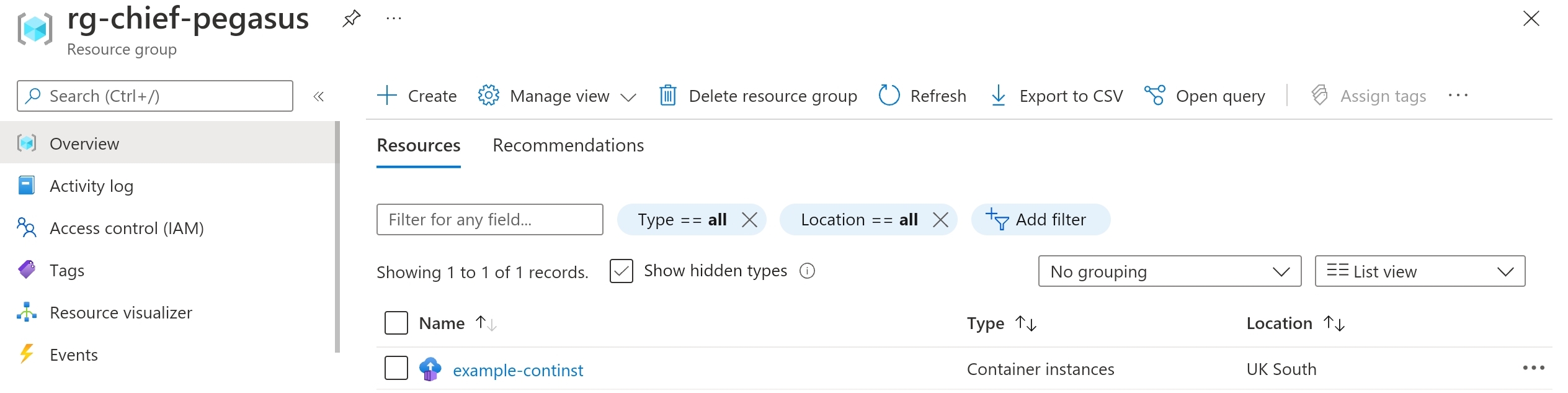The image size is (1568, 393).
Task: Sort resources by Name column
Action: pyautogui.click(x=458, y=323)
